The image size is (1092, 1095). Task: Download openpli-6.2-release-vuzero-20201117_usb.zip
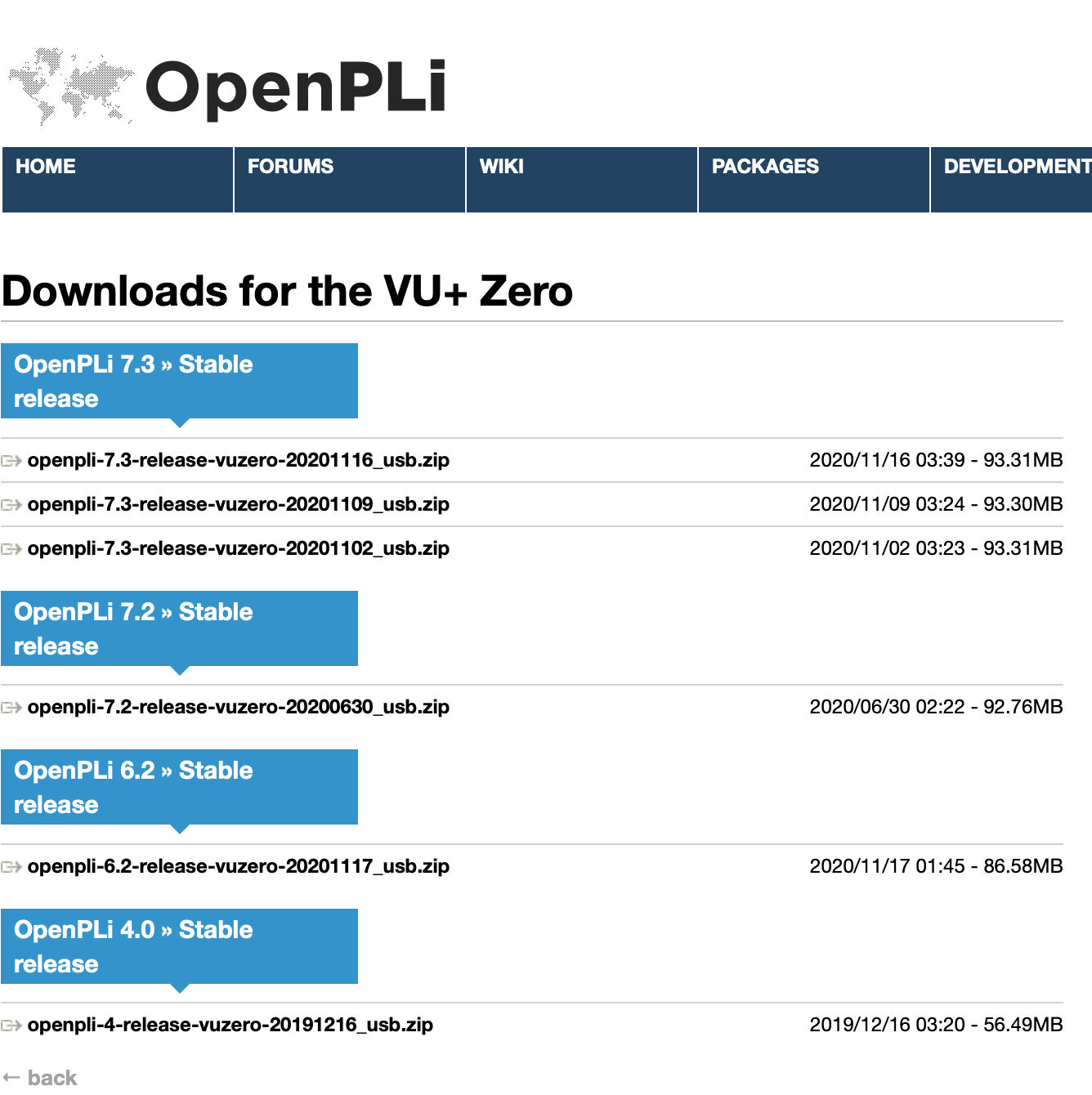pos(239,866)
